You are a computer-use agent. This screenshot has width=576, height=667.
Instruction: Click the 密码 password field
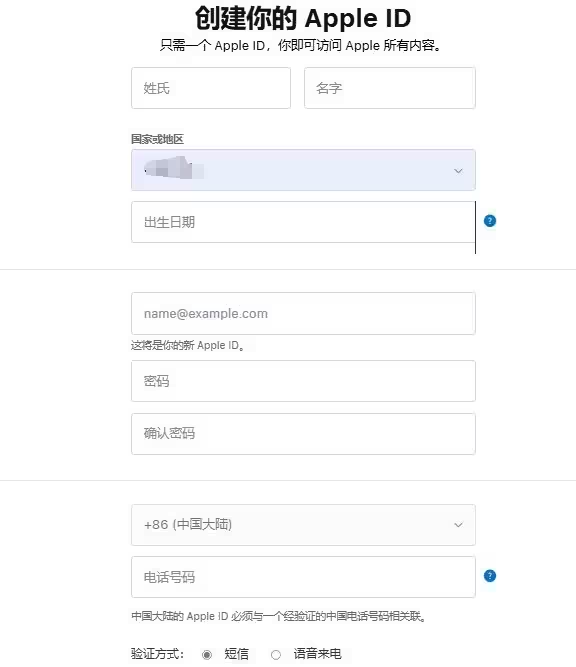point(303,381)
